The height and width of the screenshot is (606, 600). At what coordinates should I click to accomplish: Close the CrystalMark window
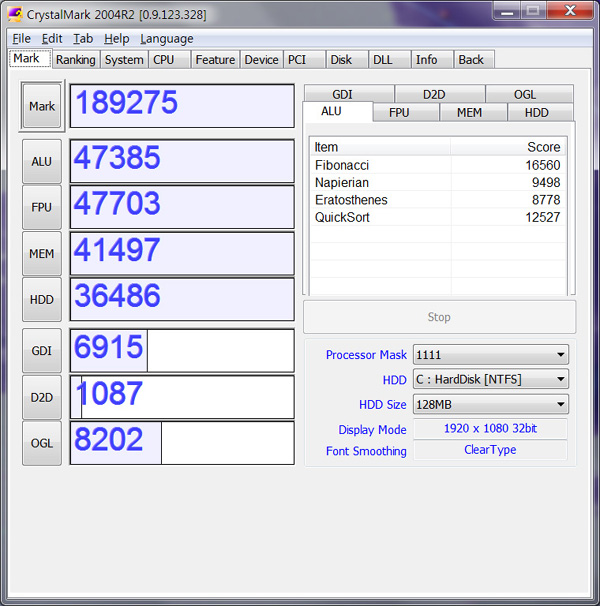tap(570, 10)
